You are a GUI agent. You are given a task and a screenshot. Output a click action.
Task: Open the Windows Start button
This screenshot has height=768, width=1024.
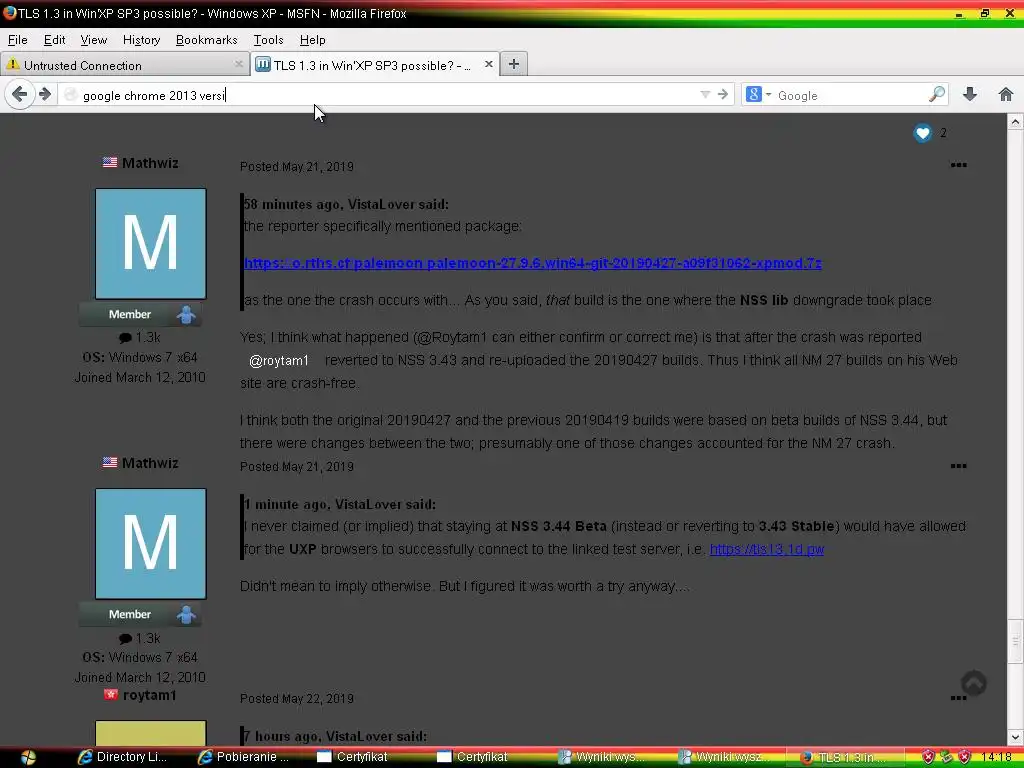click(x=28, y=757)
